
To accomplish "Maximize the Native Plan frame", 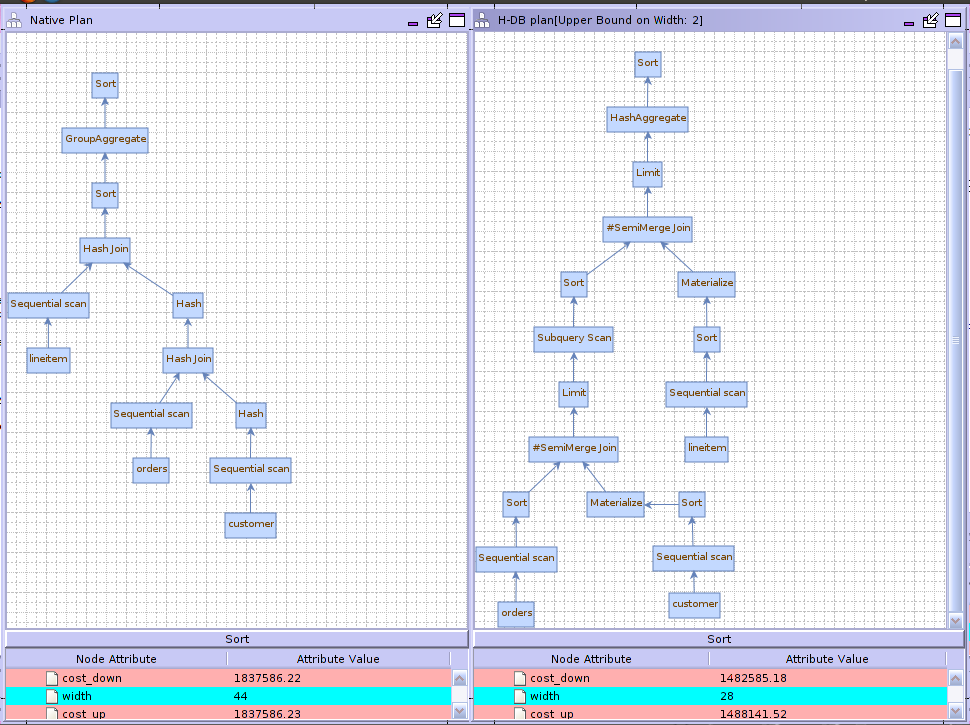I will click(x=457, y=20).
